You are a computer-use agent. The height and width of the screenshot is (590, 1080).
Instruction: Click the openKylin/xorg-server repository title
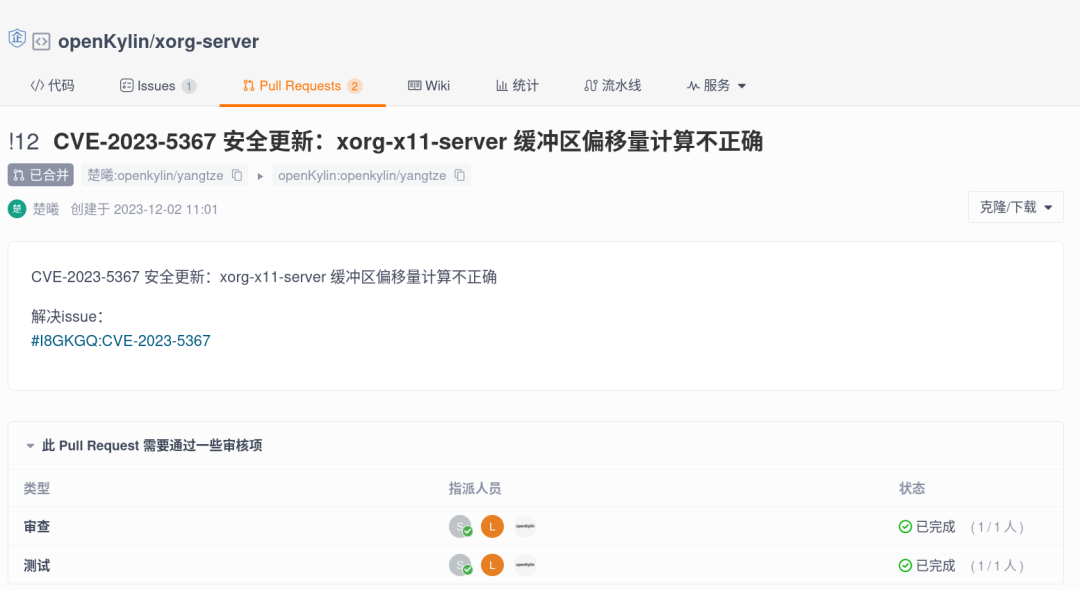[x=158, y=42]
